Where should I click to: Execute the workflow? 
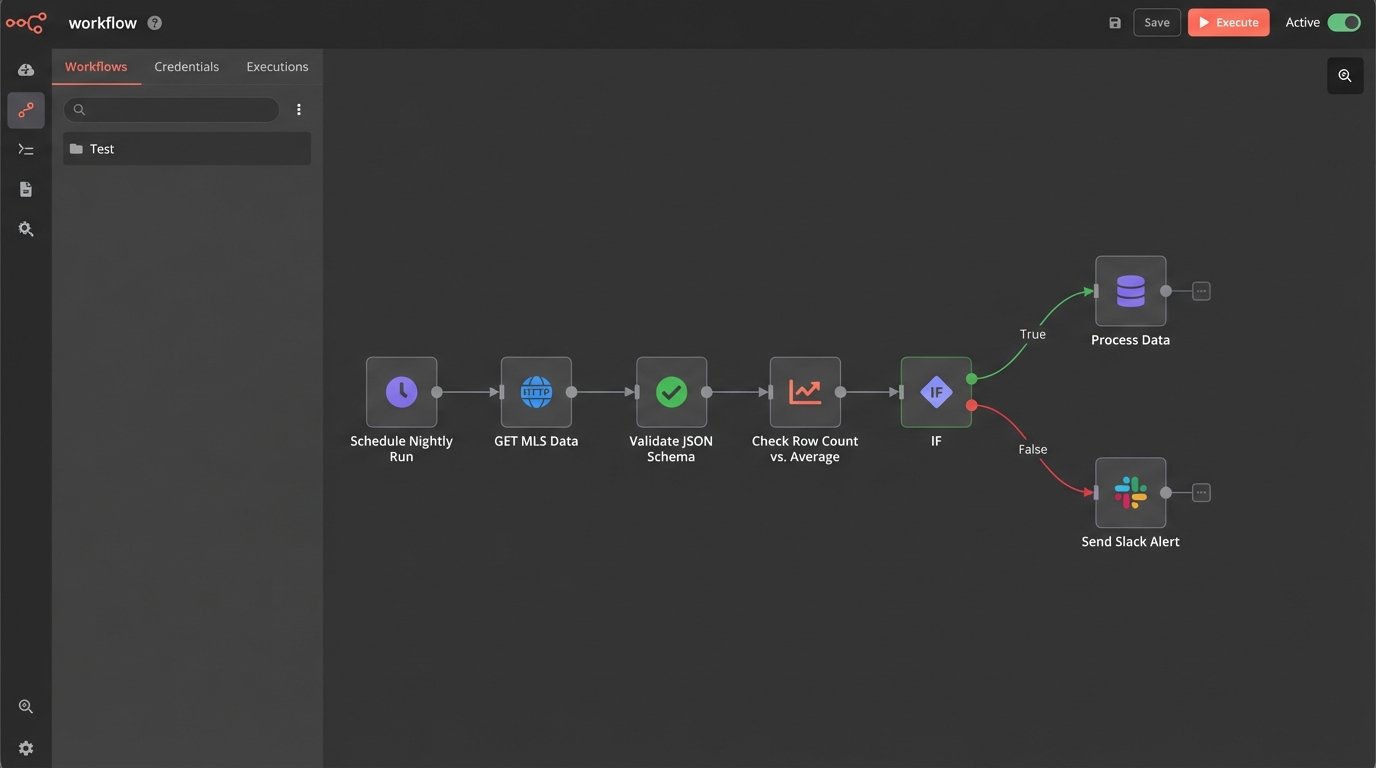tap(1228, 21)
